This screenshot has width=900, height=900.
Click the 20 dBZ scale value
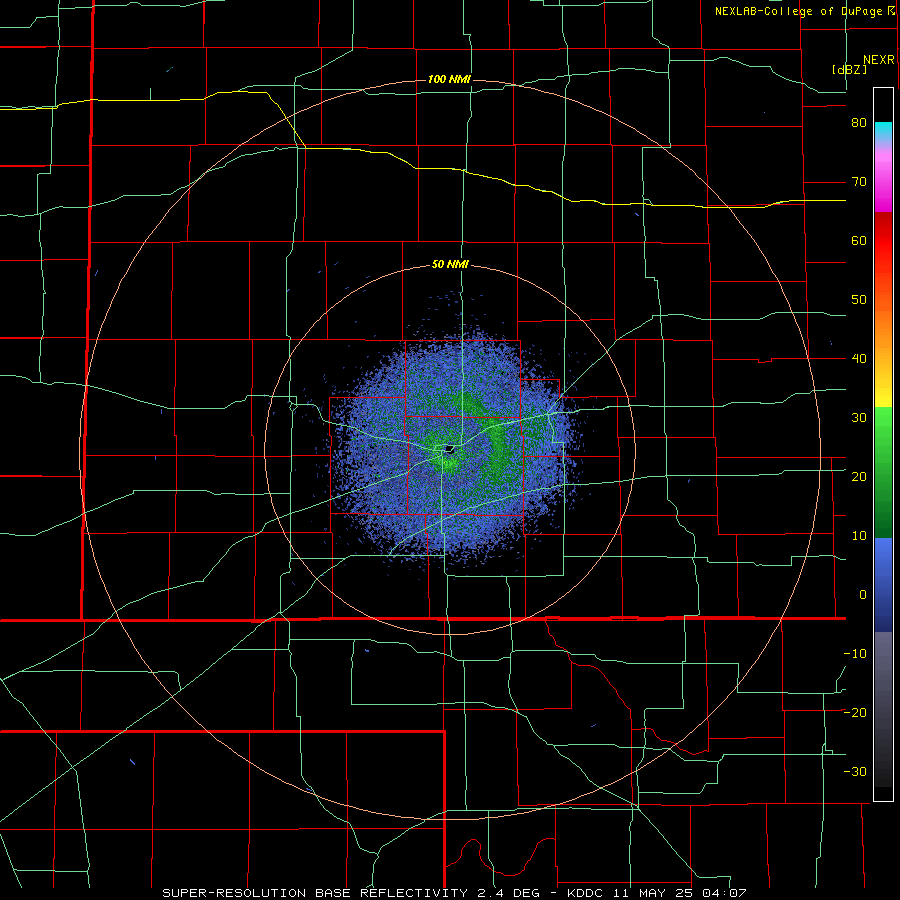[859, 476]
